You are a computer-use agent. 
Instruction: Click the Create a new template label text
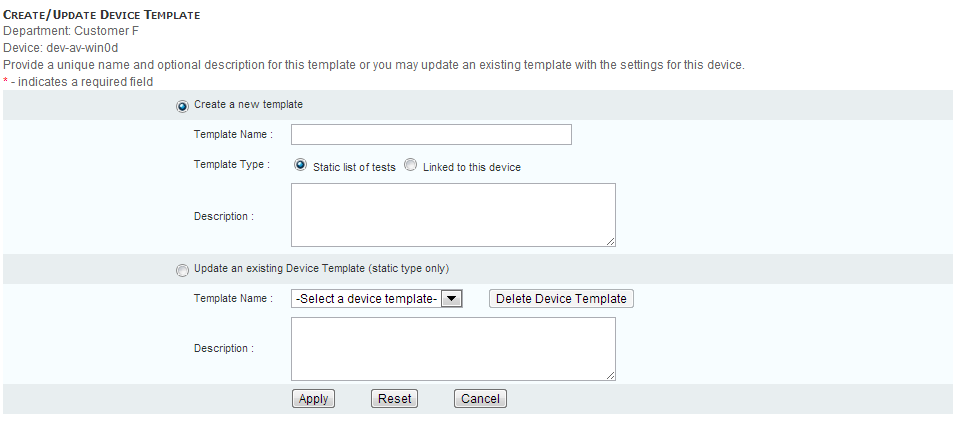click(x=248, y=104)
